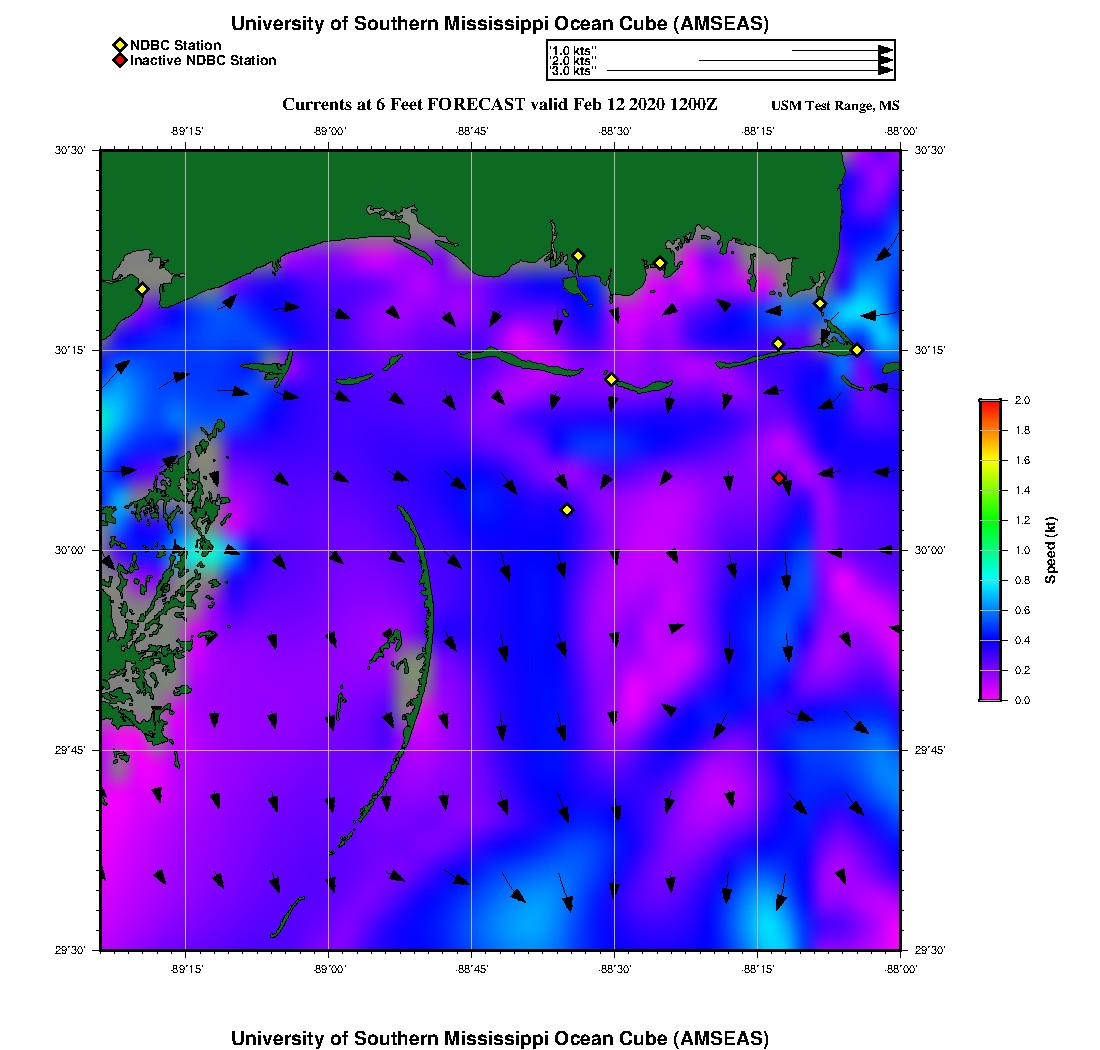Viewport: 1100px width, 1050px height.
Task: Click the 'NDBC Station' legend label
Action: click(176, 45)
